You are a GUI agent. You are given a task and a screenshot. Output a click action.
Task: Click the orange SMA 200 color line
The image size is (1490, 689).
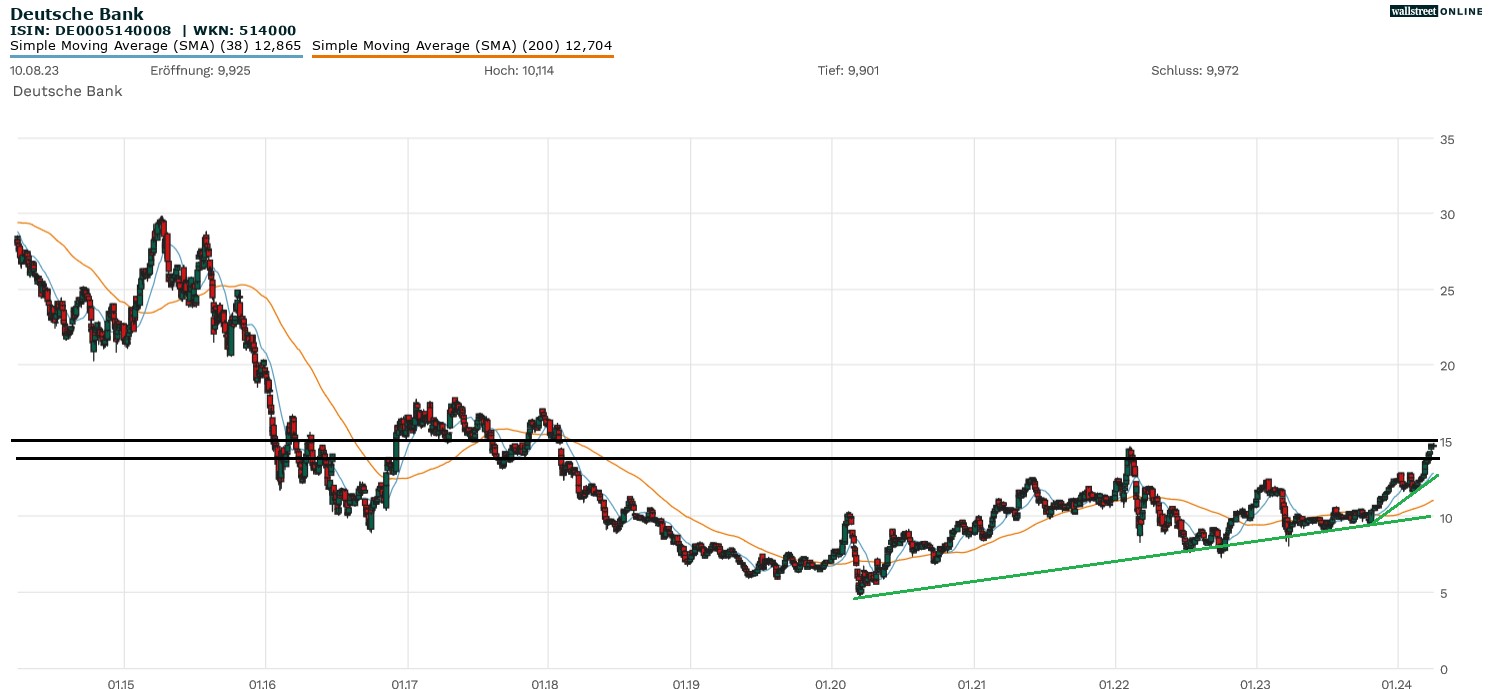[462, 57]
